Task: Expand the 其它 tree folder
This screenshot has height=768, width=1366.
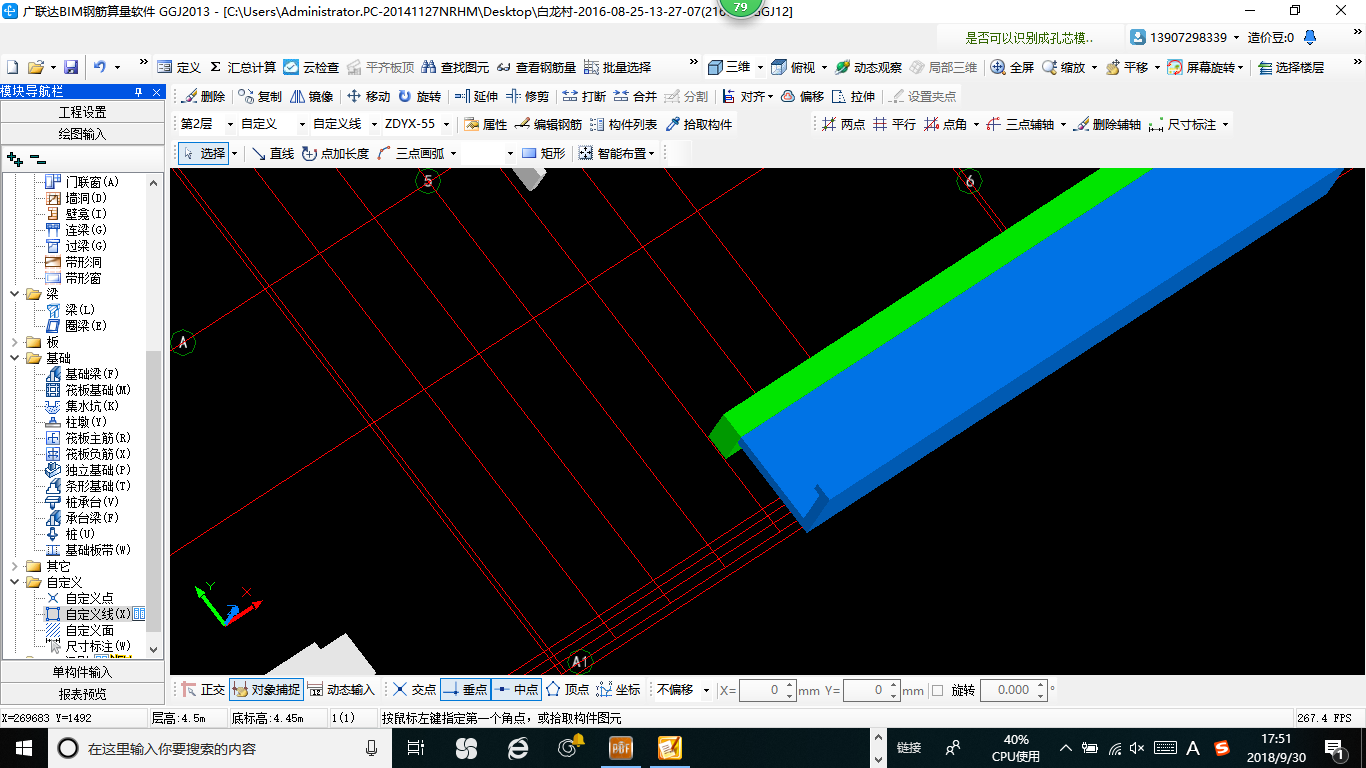Action: [x=14, y=566]
